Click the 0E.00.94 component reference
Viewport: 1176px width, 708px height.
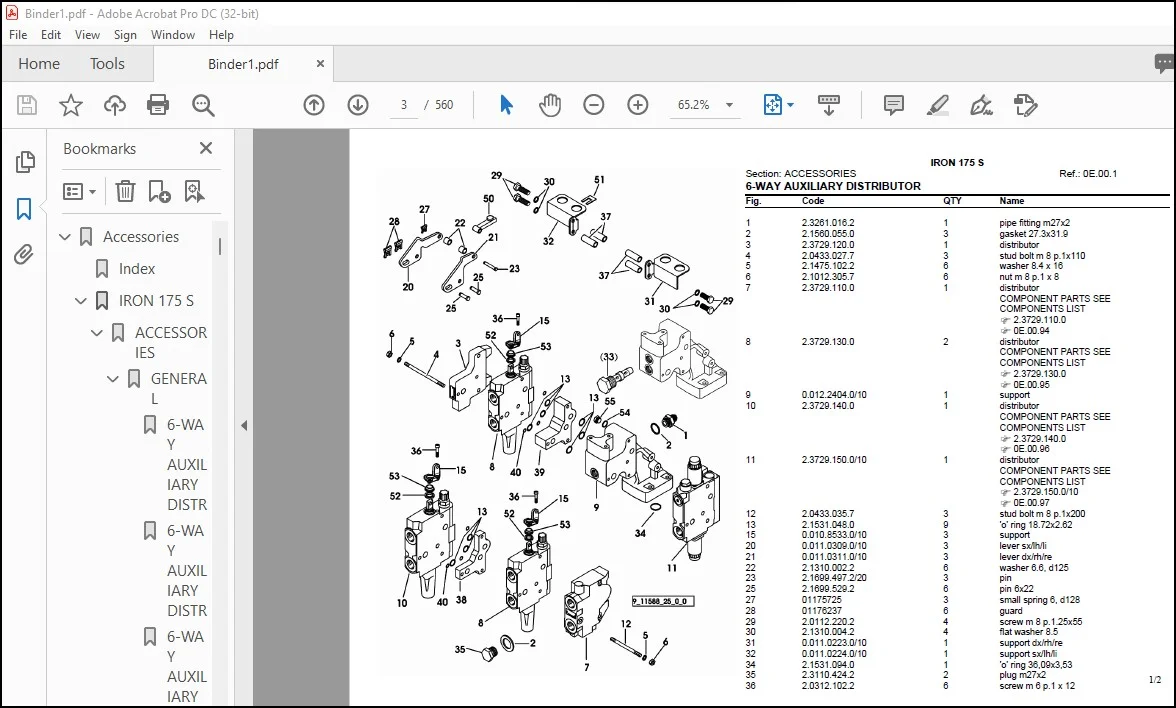[1031, 331]
